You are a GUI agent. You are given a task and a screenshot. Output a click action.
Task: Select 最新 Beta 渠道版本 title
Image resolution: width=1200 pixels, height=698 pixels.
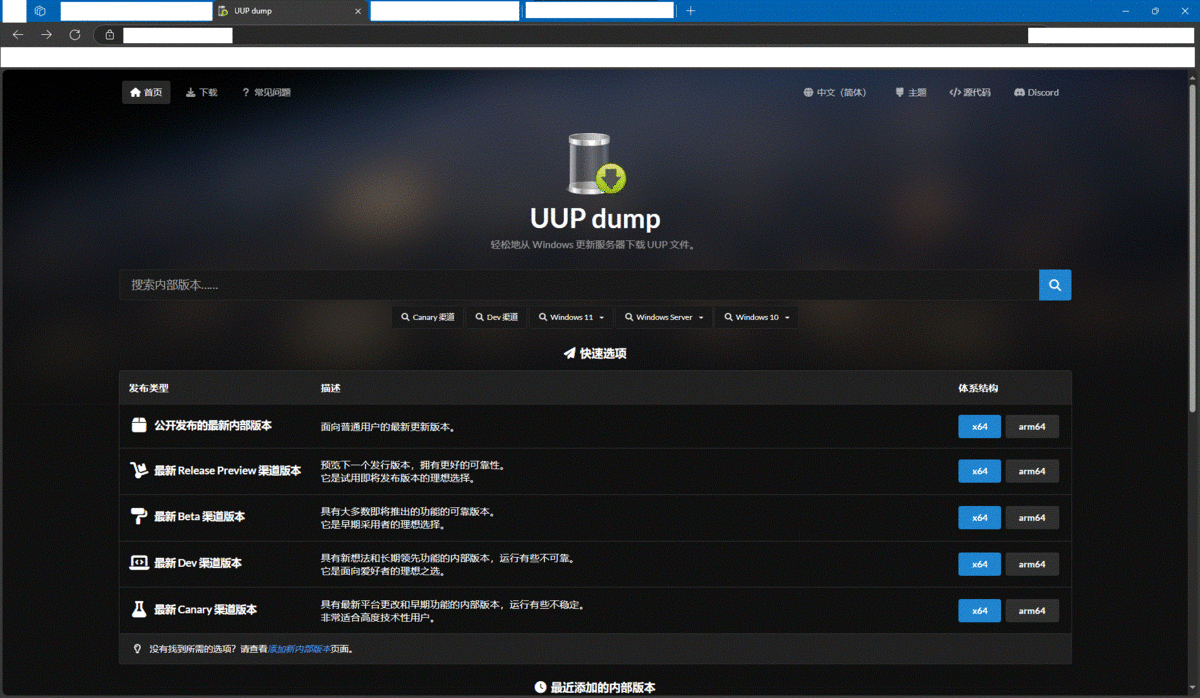click(x=199, y=517)
